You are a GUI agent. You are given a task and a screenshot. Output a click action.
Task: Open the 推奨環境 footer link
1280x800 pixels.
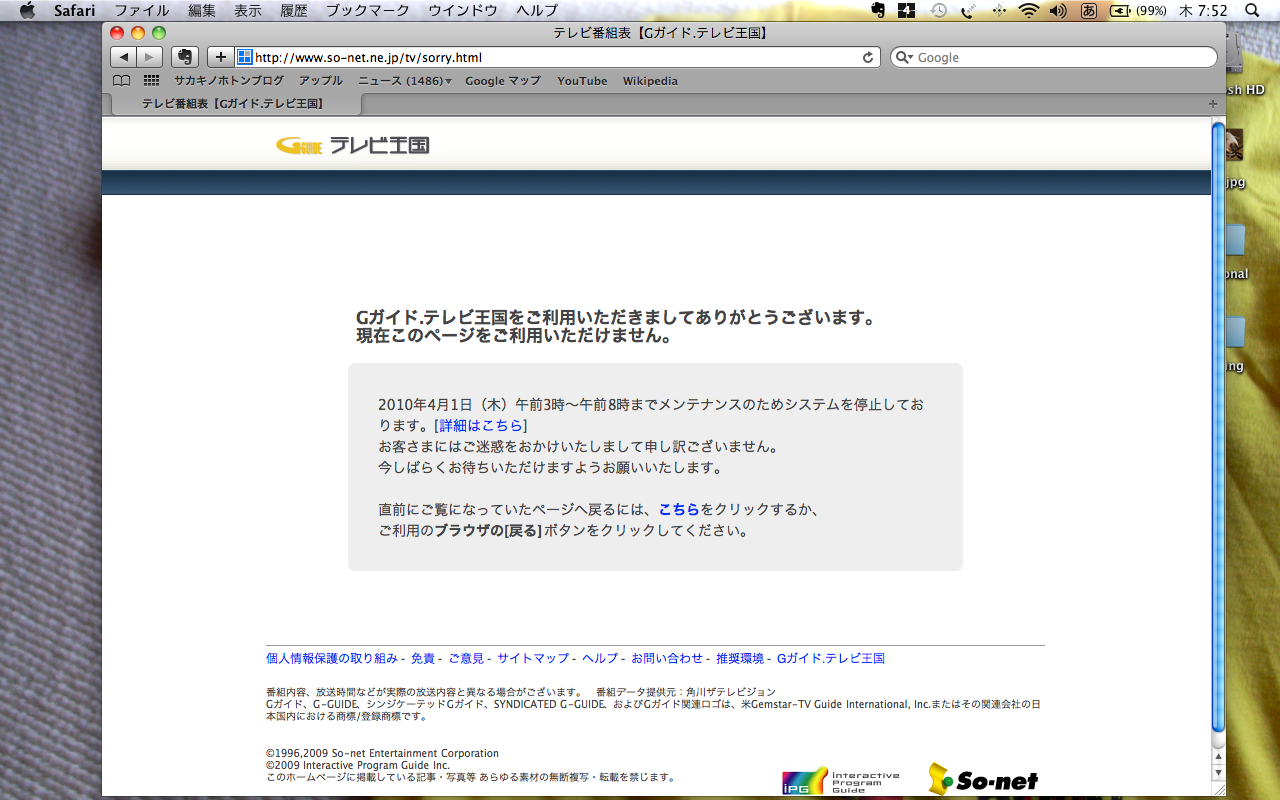(x=740, y=658)
